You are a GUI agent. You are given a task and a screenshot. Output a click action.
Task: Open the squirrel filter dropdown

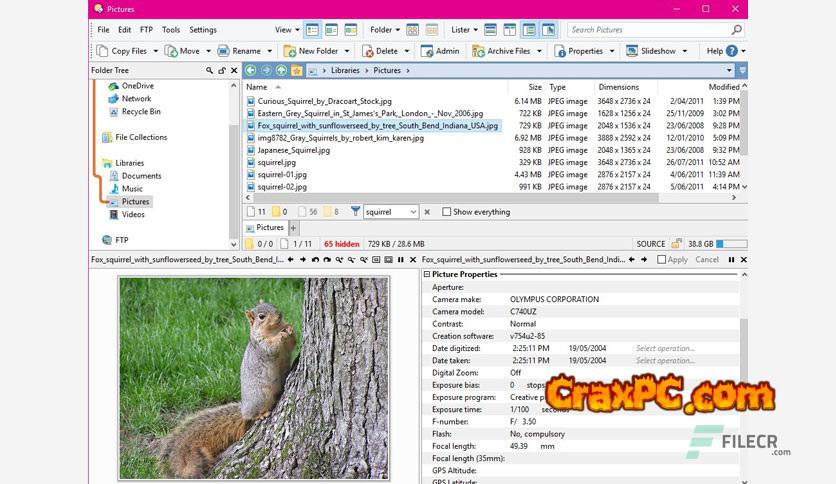tap(412, 212)
